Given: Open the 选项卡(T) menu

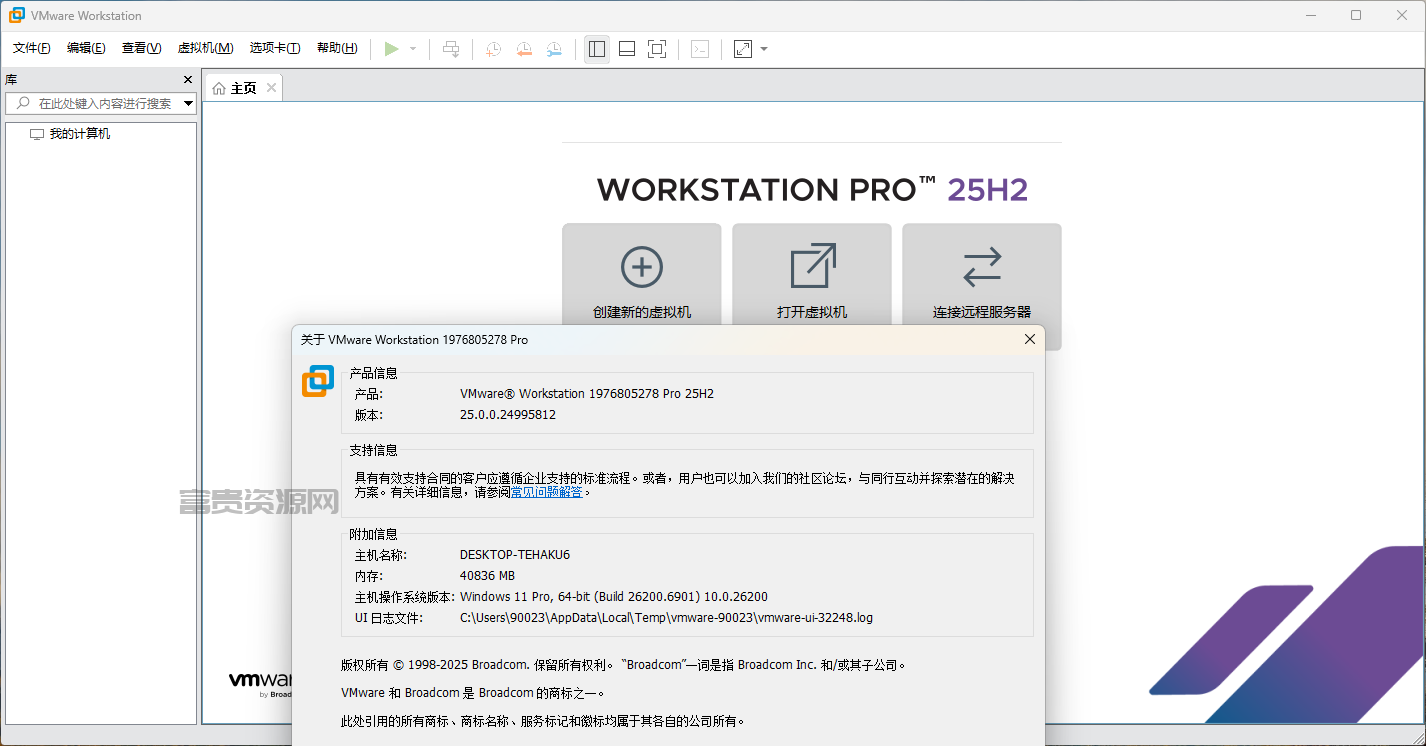Looking at the screenshot, I should tap(275, 48).
